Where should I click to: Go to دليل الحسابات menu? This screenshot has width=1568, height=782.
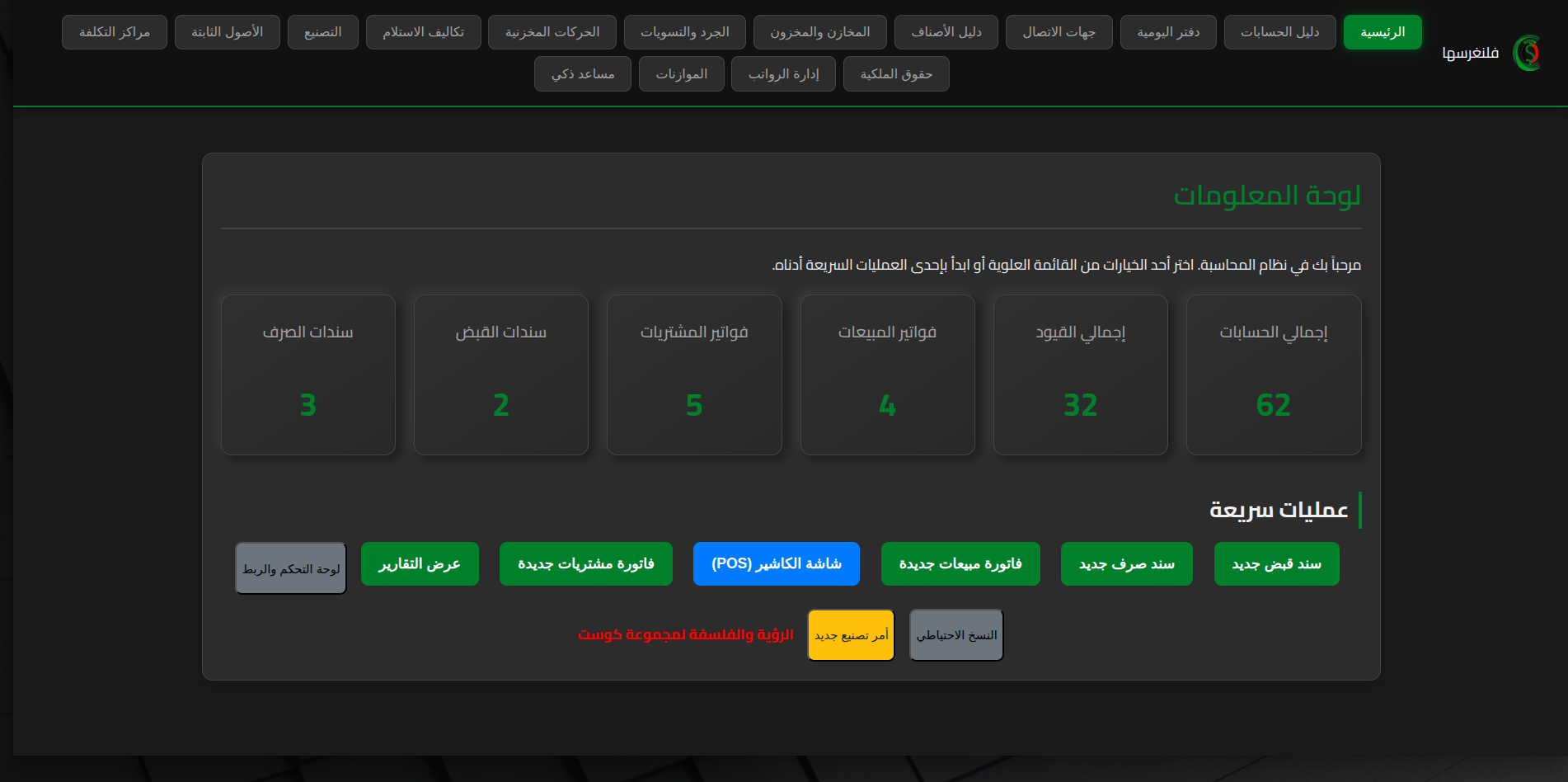pos(1279,32)
